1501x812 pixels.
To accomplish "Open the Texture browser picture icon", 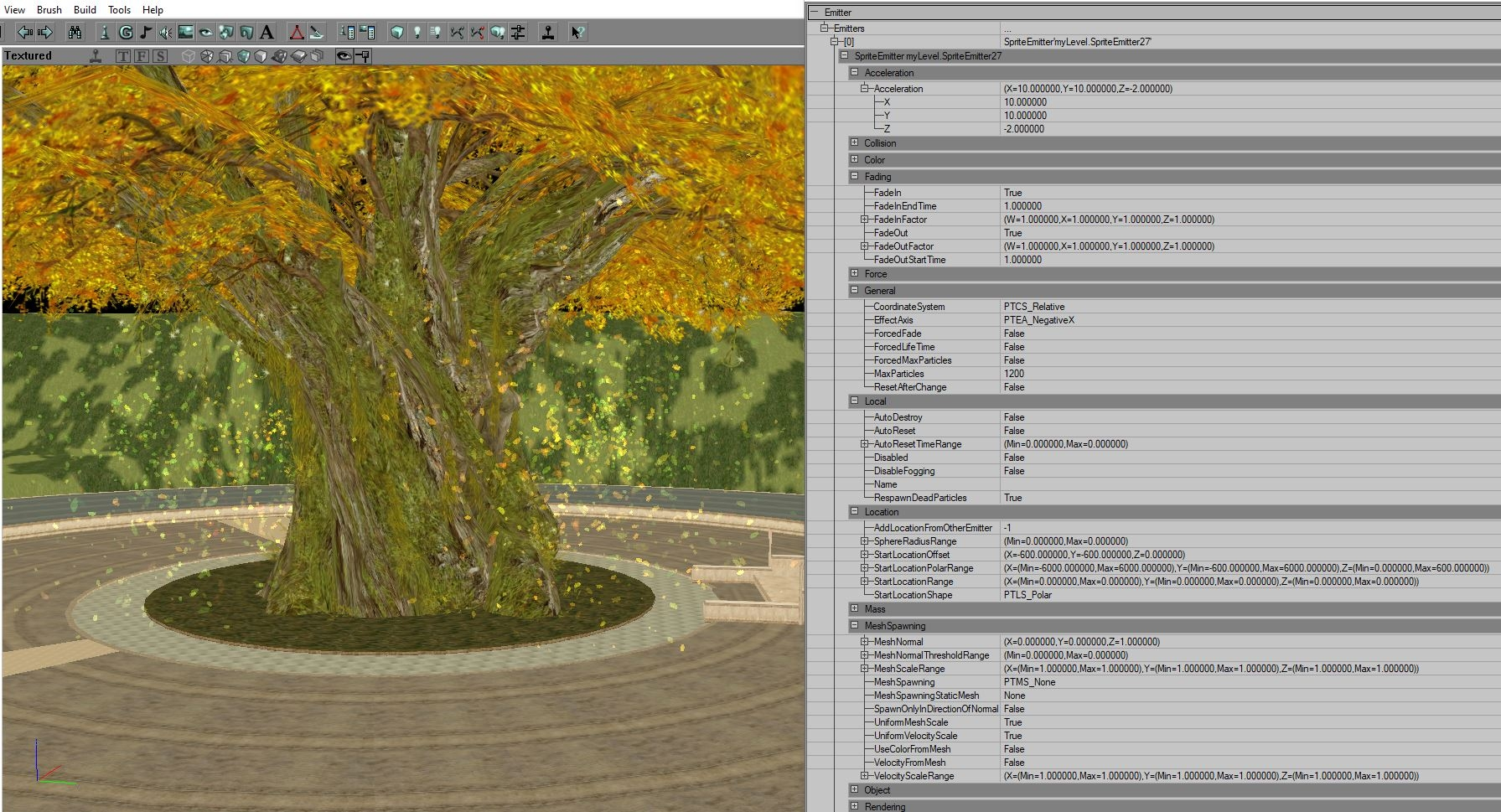I will pos(185,33).
